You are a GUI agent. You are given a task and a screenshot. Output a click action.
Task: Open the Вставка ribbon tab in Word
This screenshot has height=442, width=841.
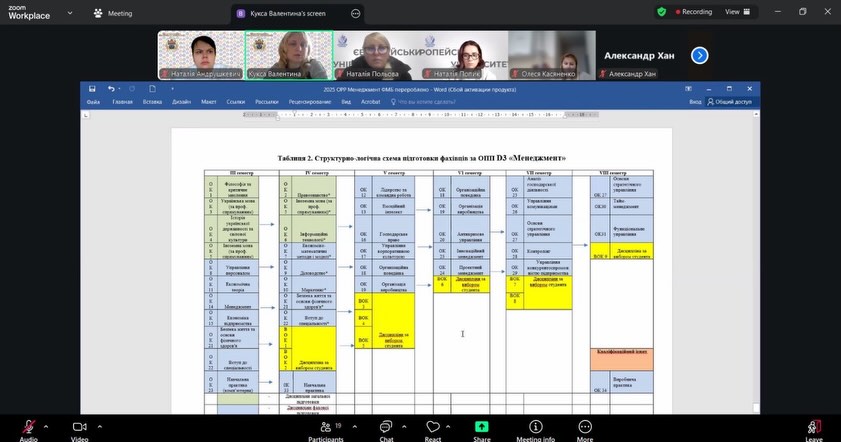[x=152, y=102]
